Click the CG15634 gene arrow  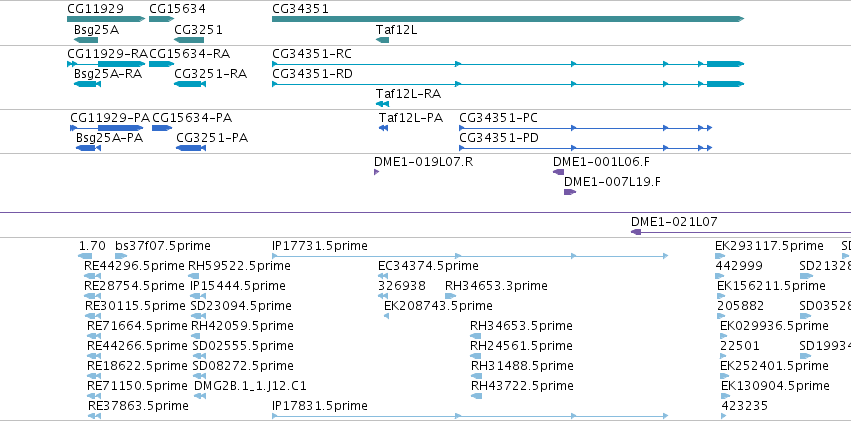(161, 19)
